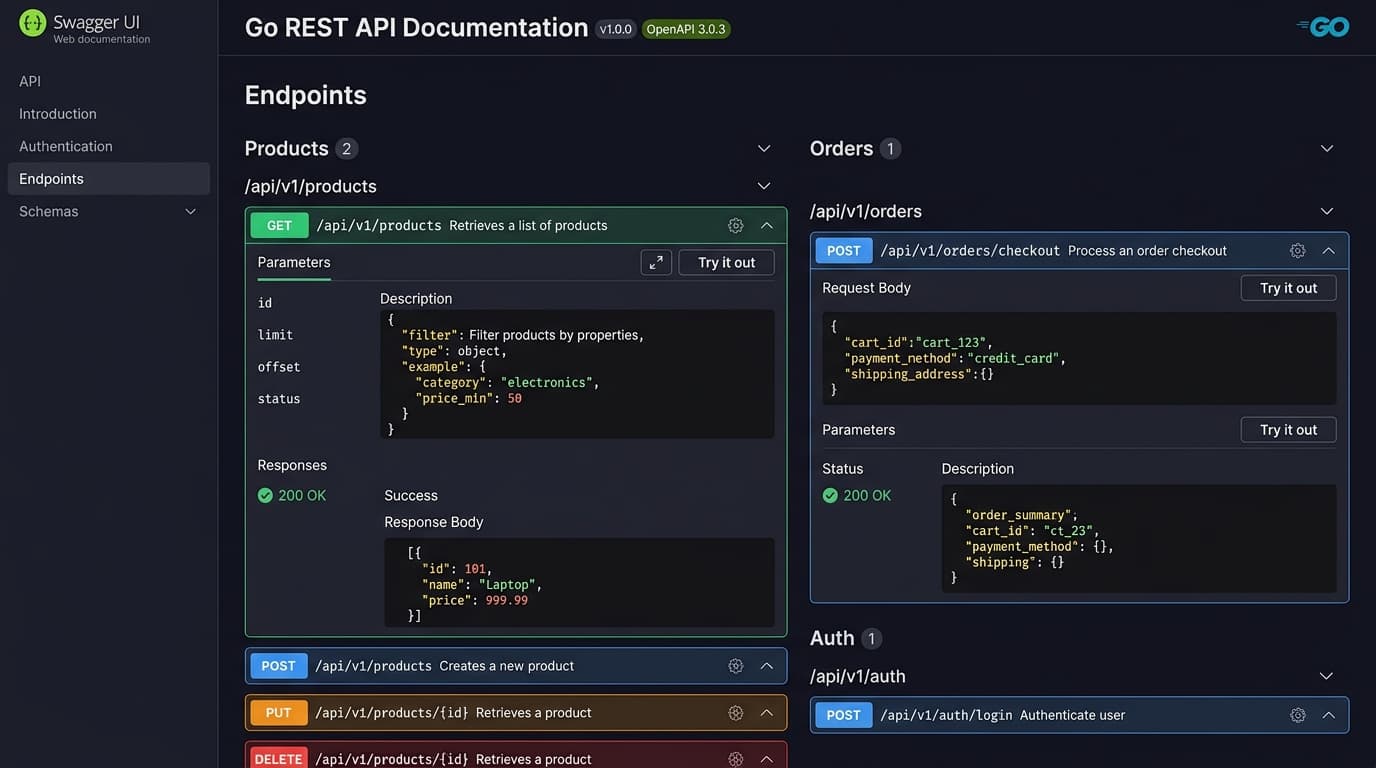This screenshot has width=1376, height=768.
Task: Select the limit parameter
Action: pyautogui.click(x=275, y=335)
